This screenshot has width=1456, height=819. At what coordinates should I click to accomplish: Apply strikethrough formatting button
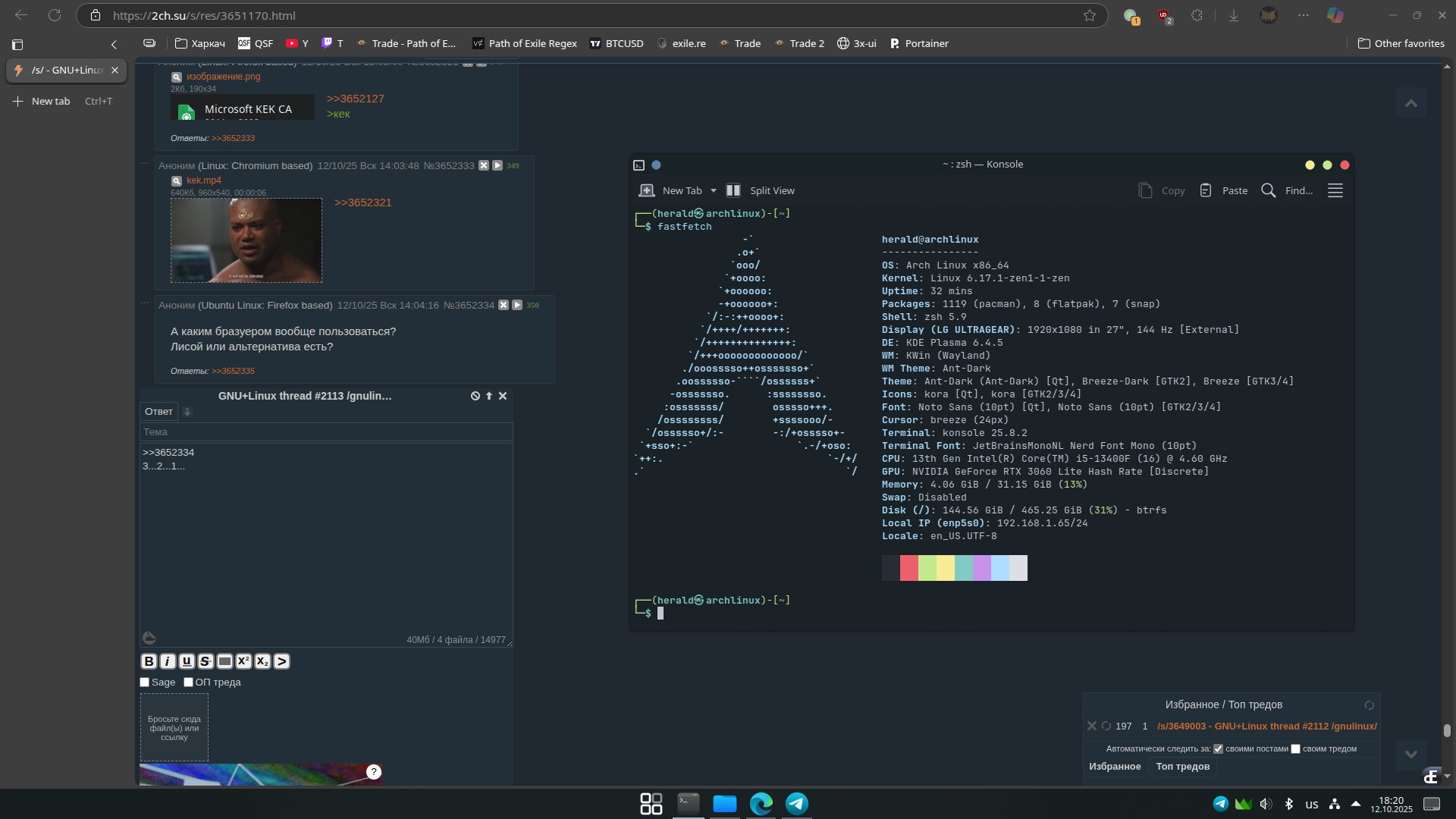205,661
